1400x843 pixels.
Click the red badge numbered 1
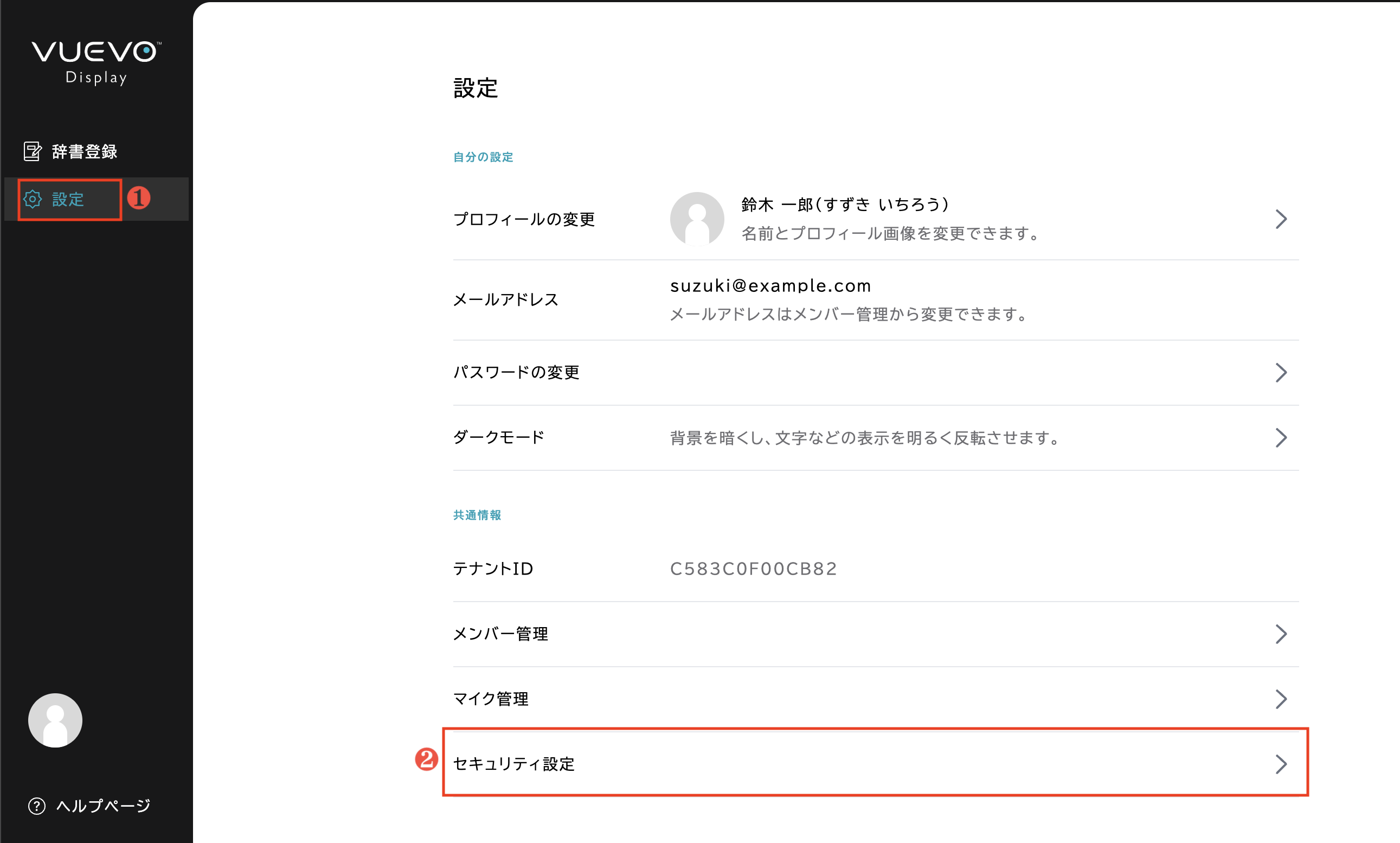140,197
